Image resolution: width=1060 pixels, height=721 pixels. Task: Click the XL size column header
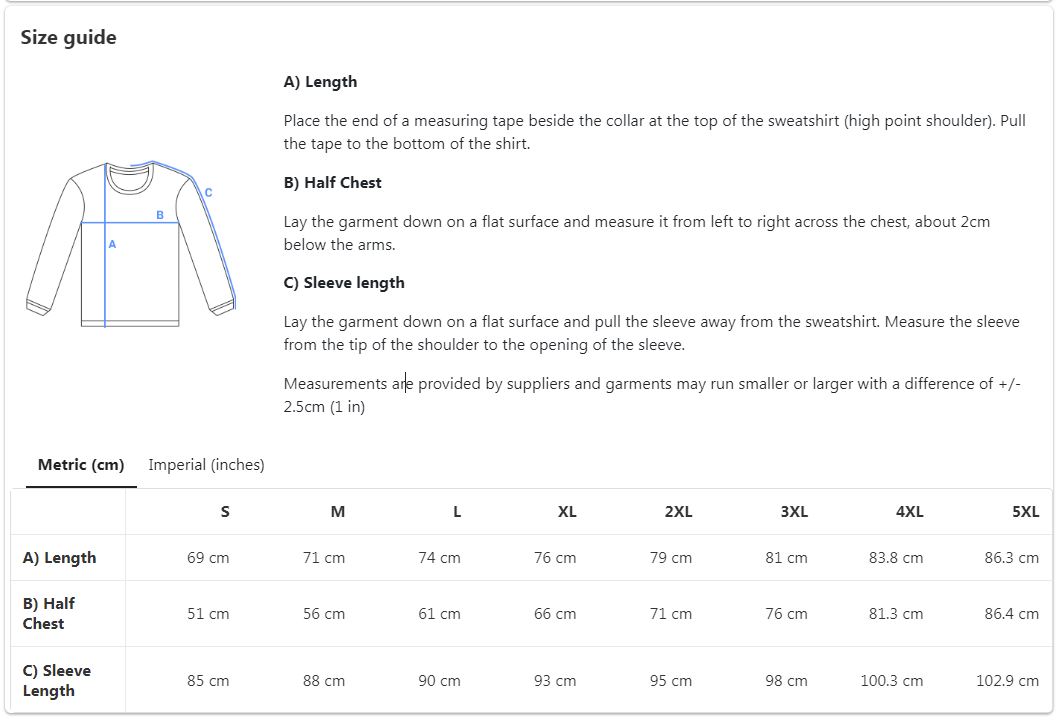pyautogui.click(x=567, y=512)
